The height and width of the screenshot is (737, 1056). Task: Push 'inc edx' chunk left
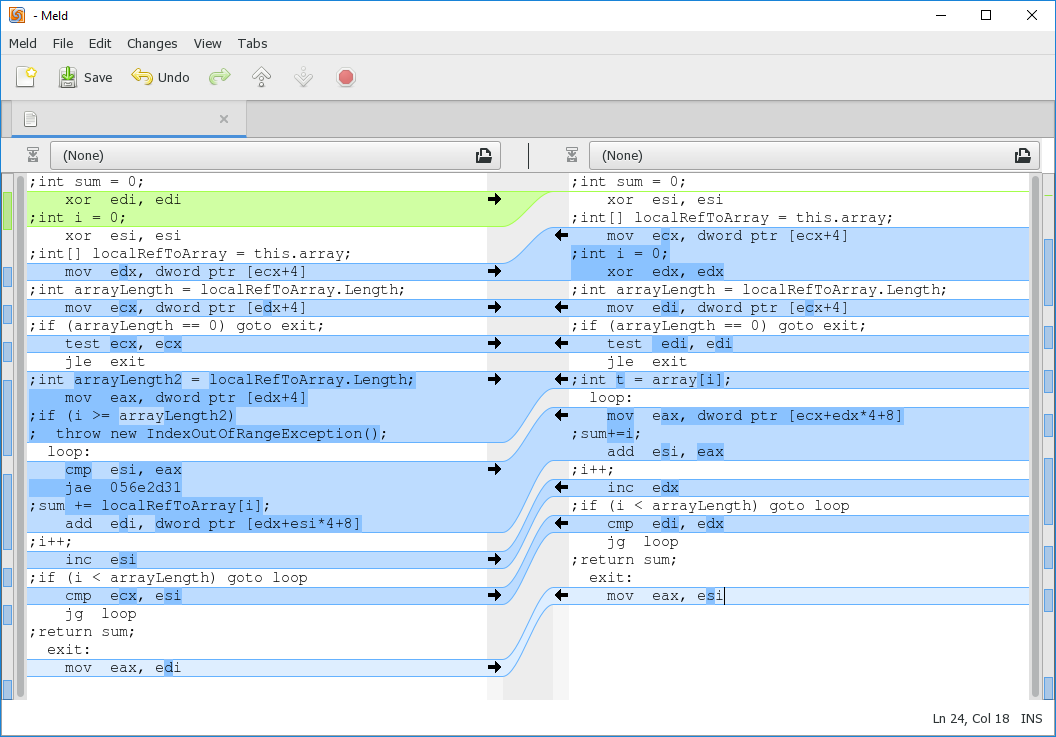click(561, 487)
